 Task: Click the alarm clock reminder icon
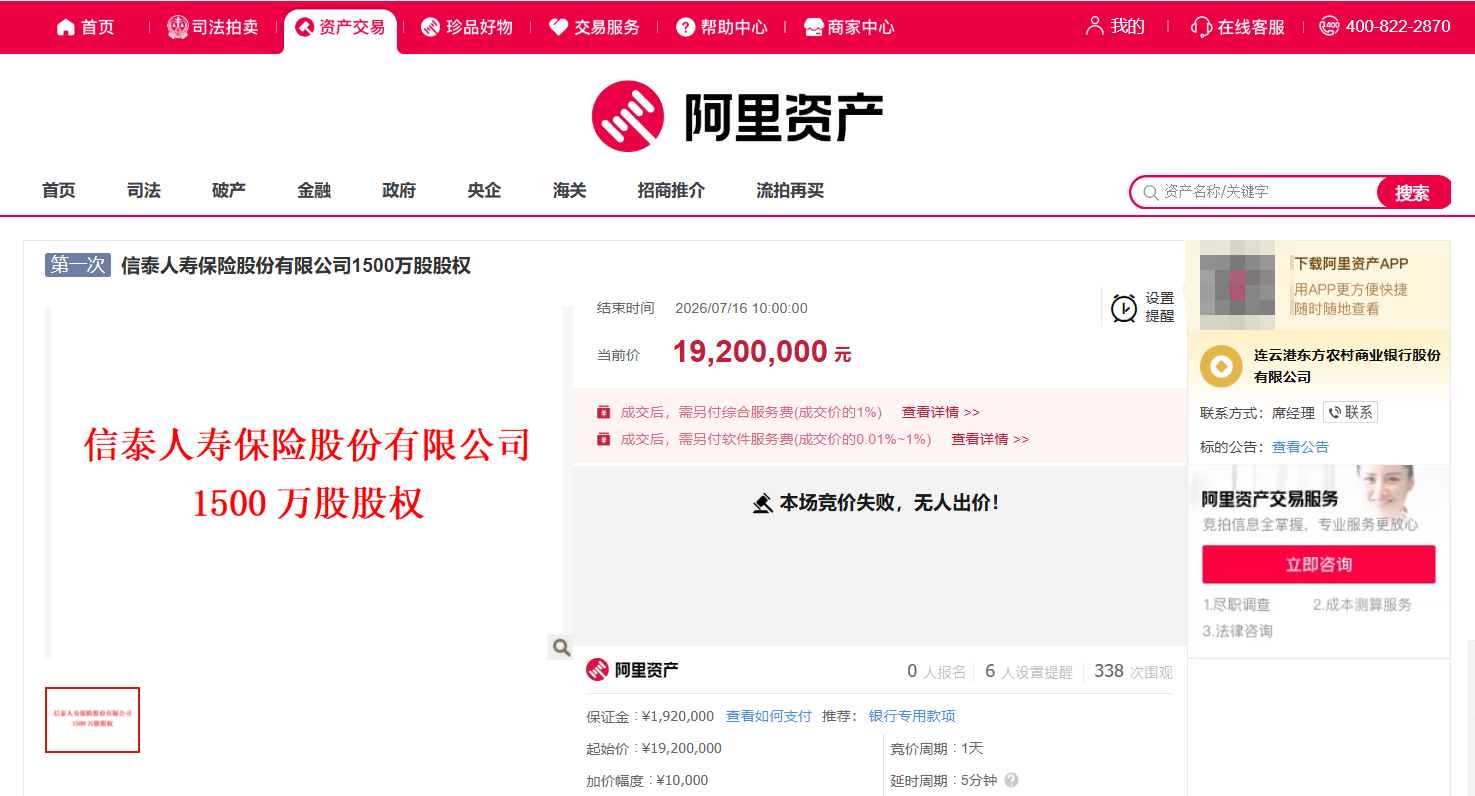(1124, 308)
